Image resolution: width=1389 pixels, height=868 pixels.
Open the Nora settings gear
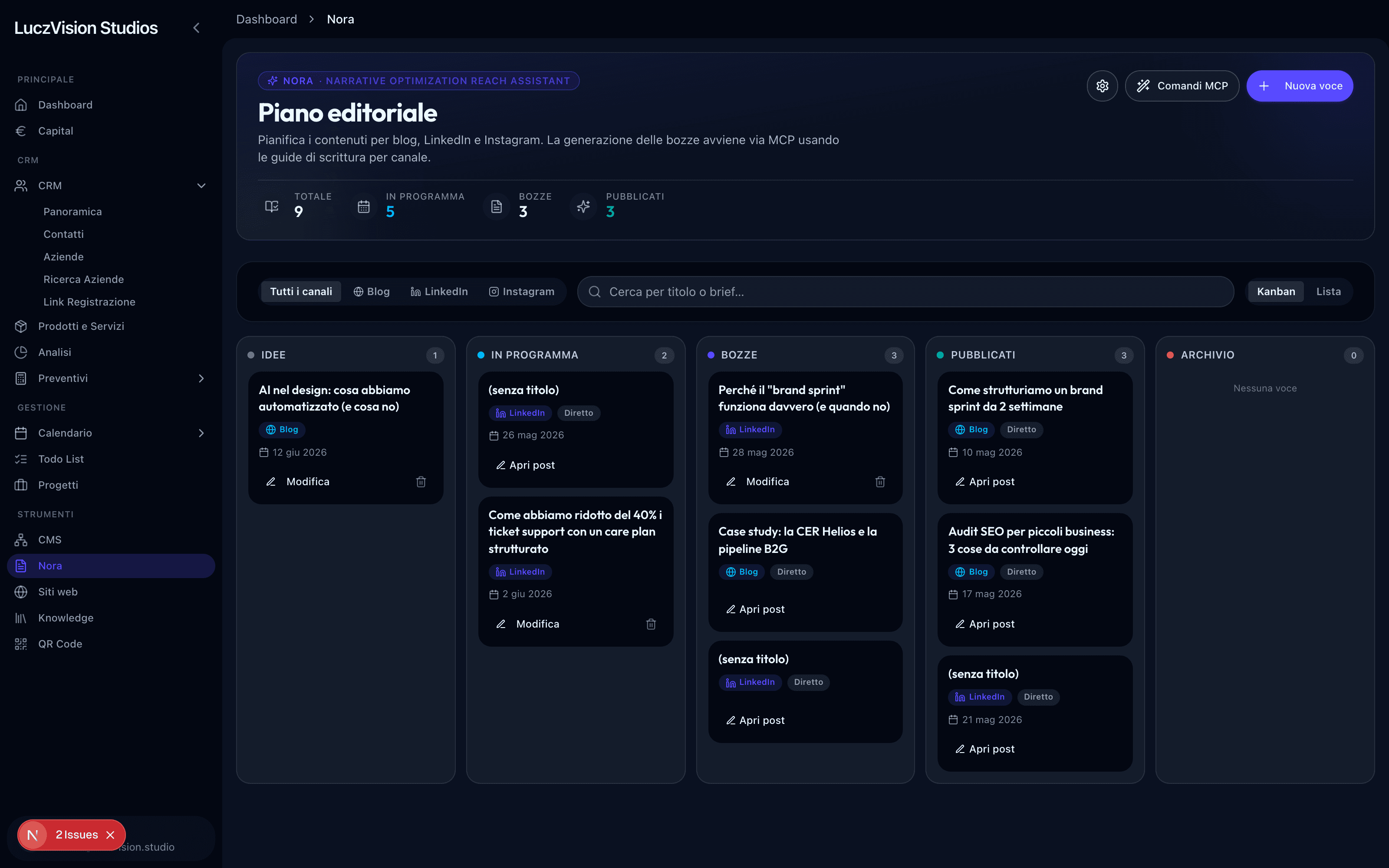point(1102,86)
